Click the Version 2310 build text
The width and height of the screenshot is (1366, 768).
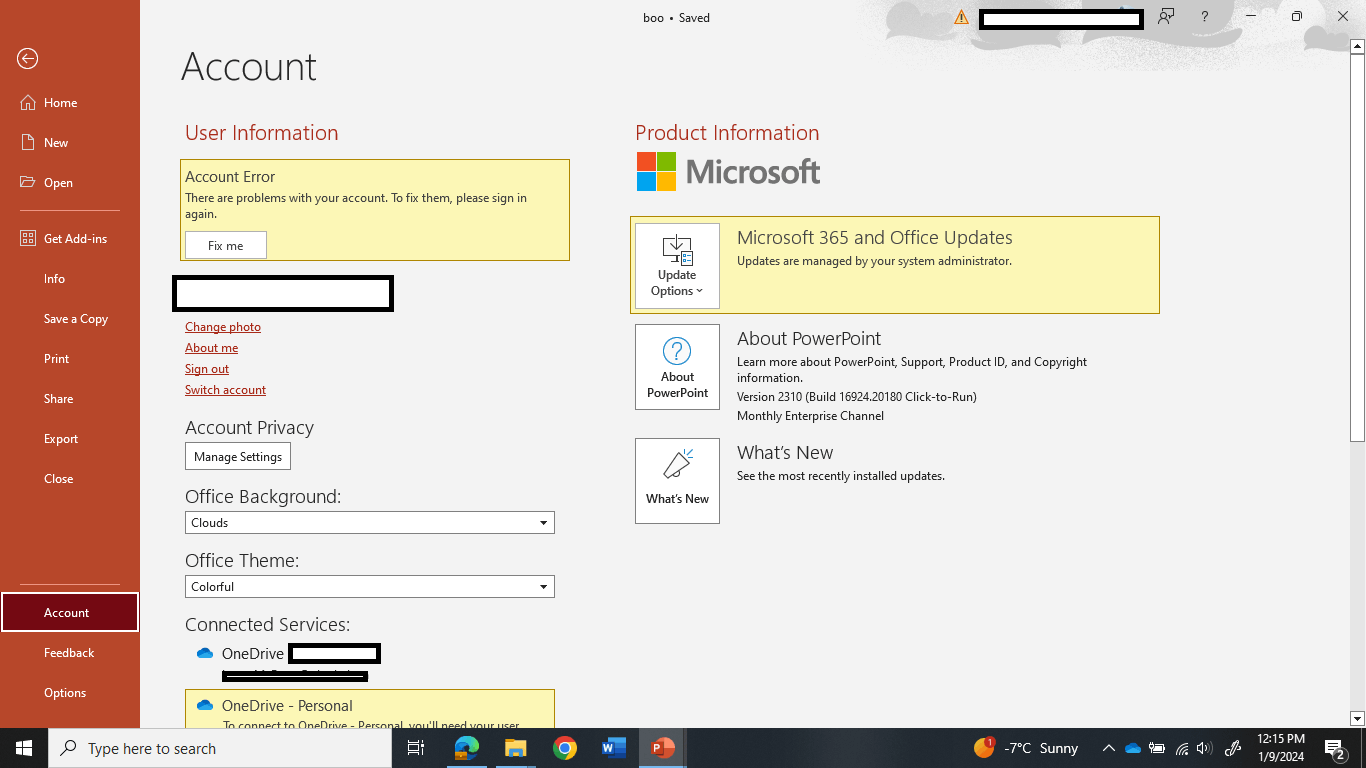pos(857,397)
